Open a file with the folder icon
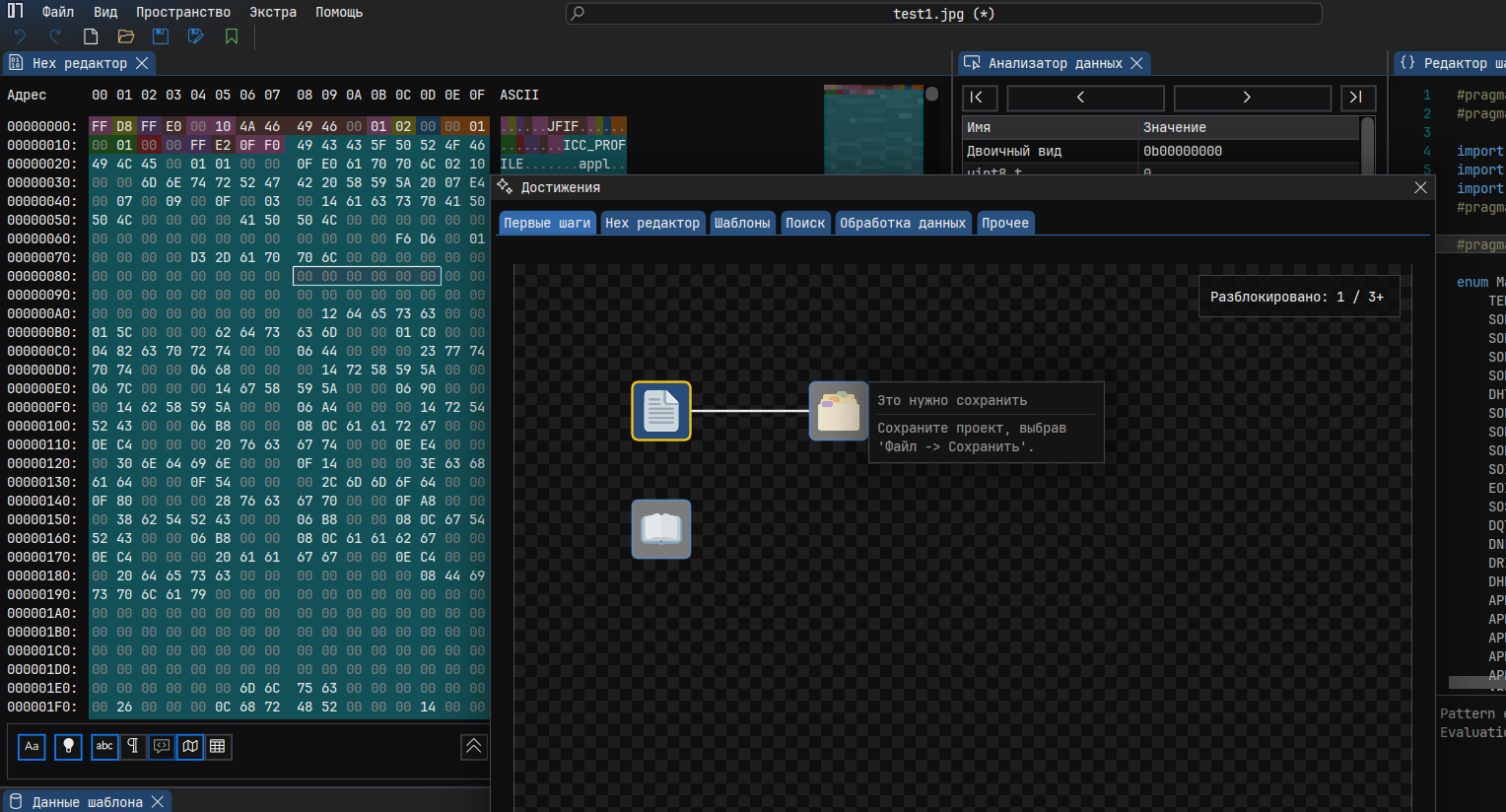Screen dimensions: 1506x812 click(126, 36)
